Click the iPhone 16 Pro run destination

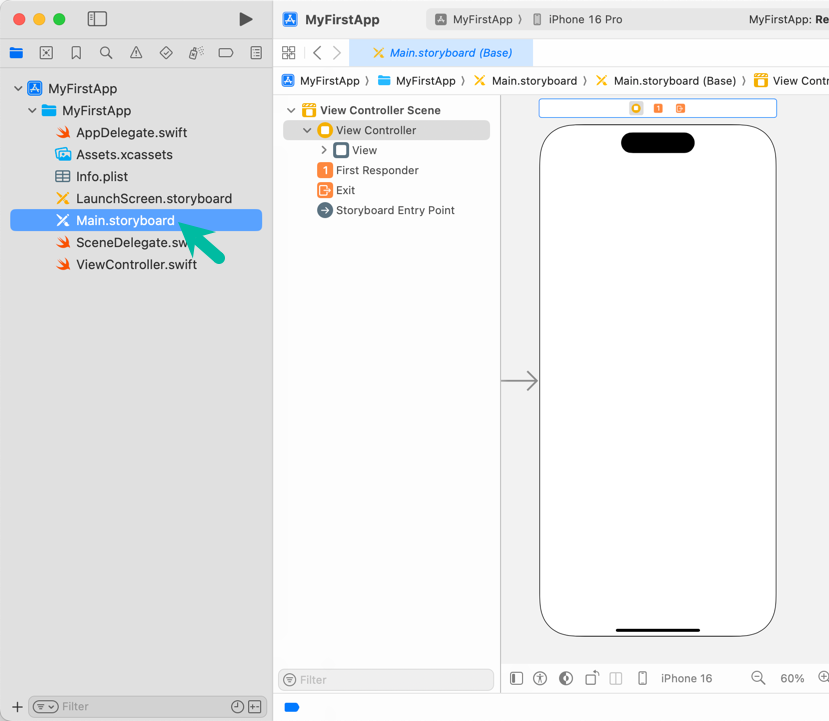585,19
